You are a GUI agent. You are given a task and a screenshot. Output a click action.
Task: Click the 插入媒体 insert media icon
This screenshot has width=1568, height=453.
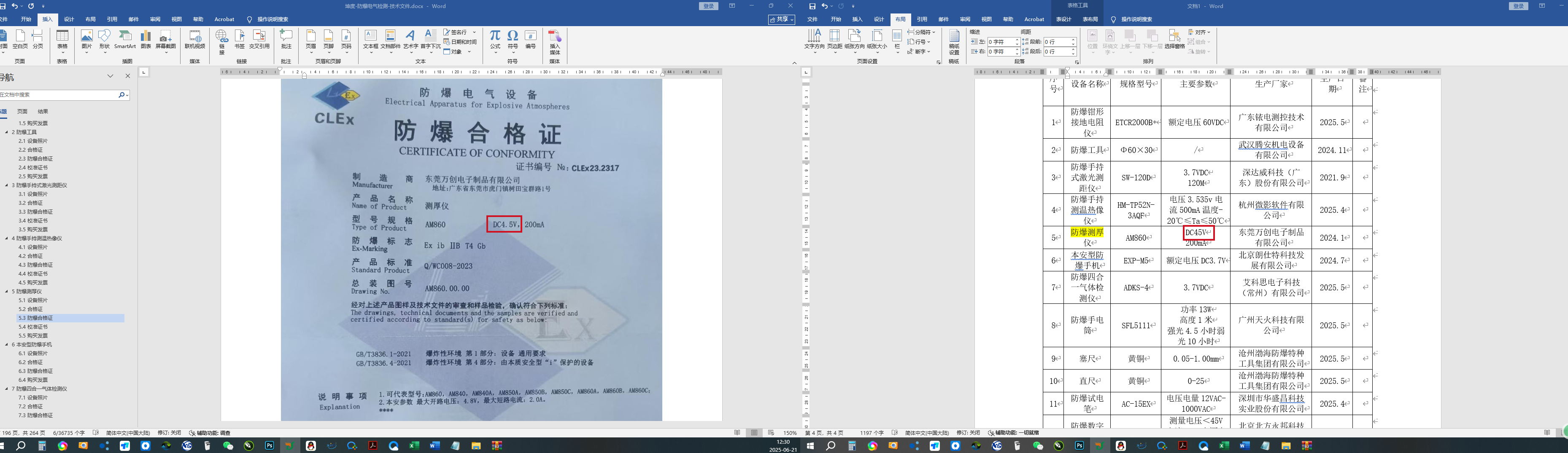(555, 42)
